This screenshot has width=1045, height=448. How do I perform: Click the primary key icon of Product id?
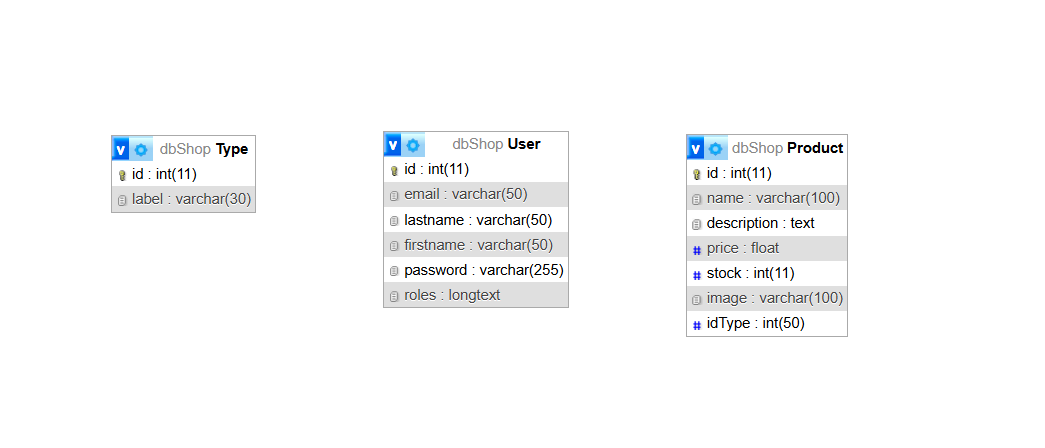tap(697, 174)
